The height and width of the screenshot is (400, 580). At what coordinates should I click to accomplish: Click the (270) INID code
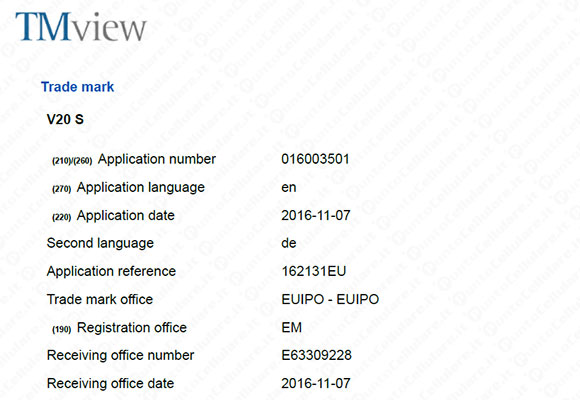pyautogui.click(x=61, y=189)
